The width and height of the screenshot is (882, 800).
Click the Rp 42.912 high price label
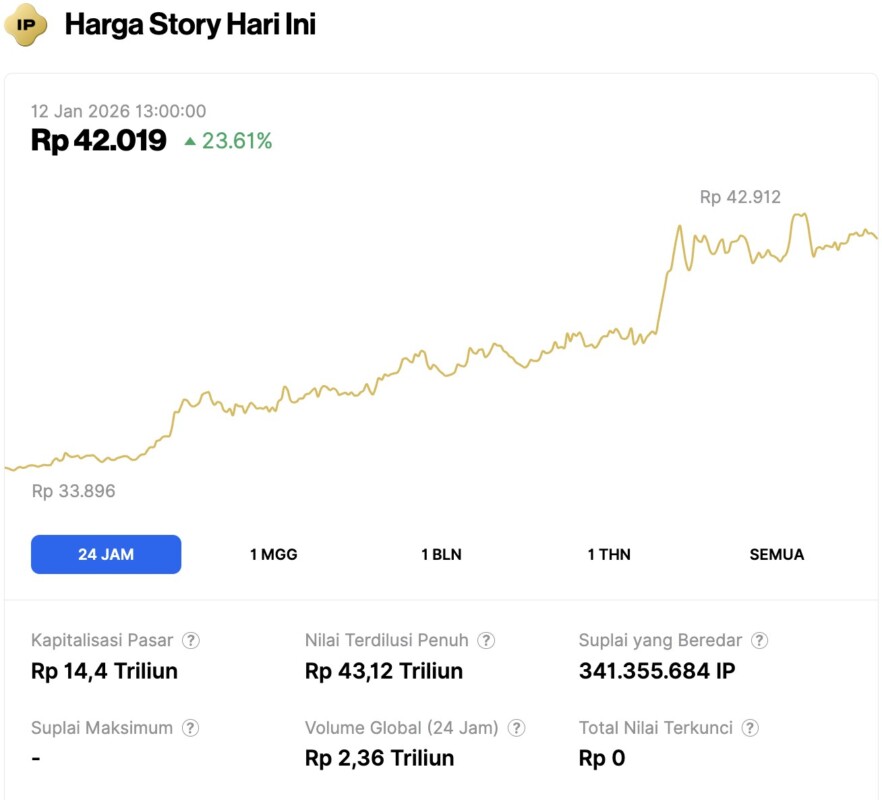[740, 198]
